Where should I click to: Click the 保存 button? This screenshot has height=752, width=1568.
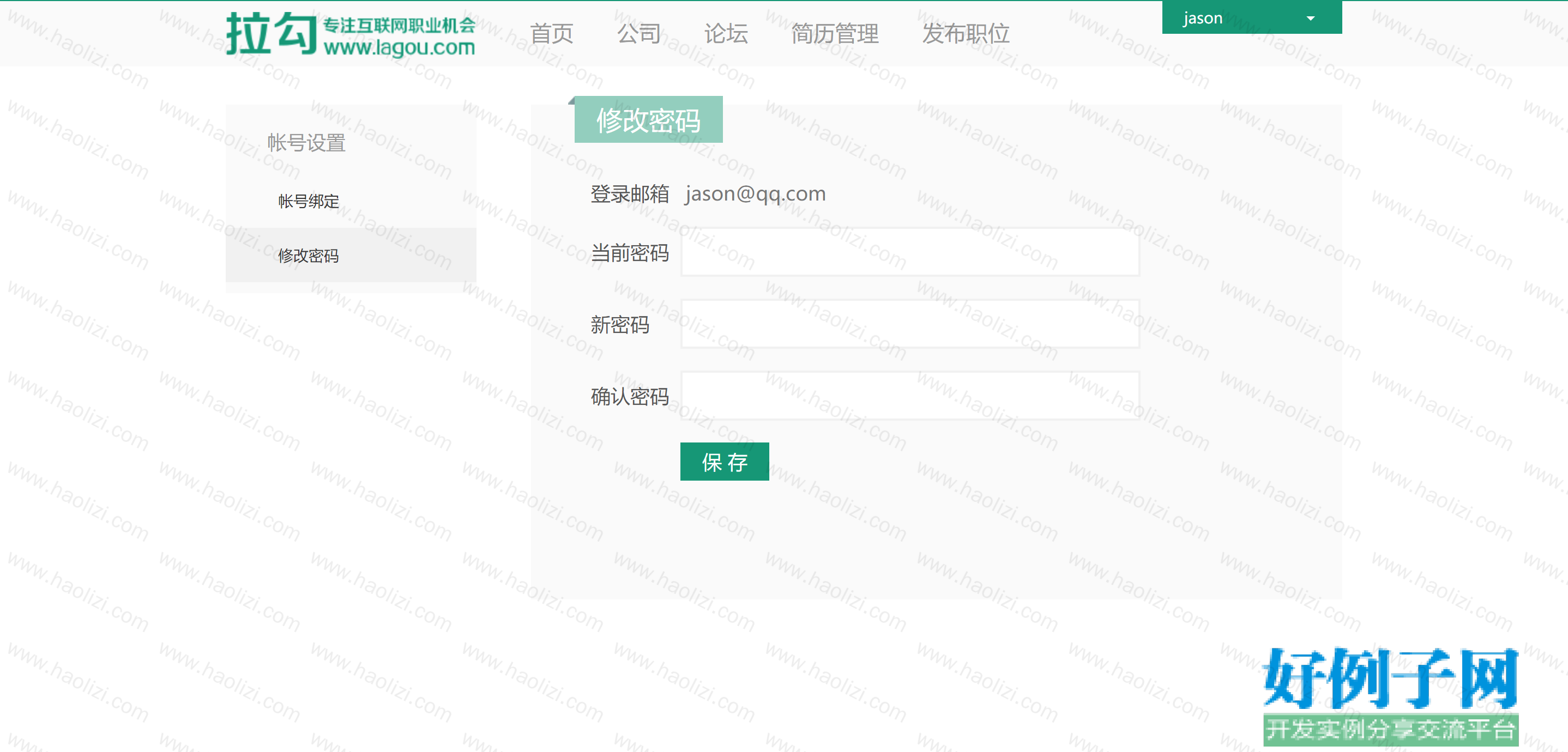(x=725, y=462)
